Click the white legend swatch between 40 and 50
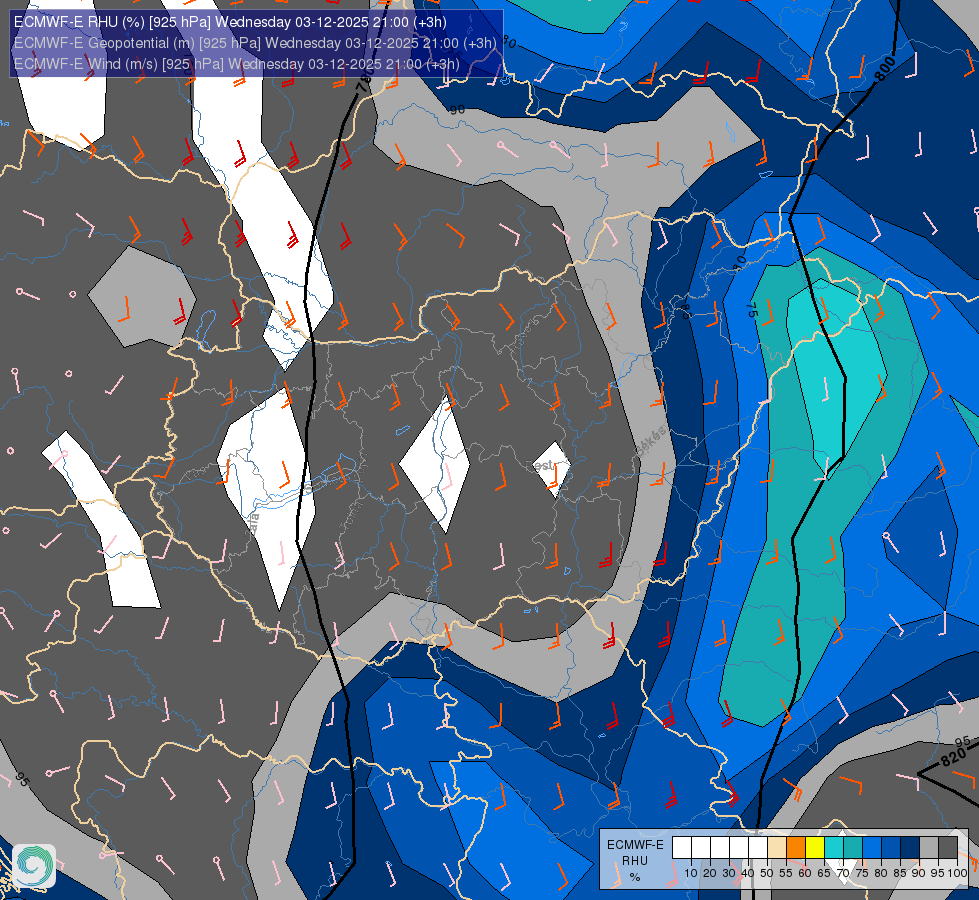 [757, 848]
